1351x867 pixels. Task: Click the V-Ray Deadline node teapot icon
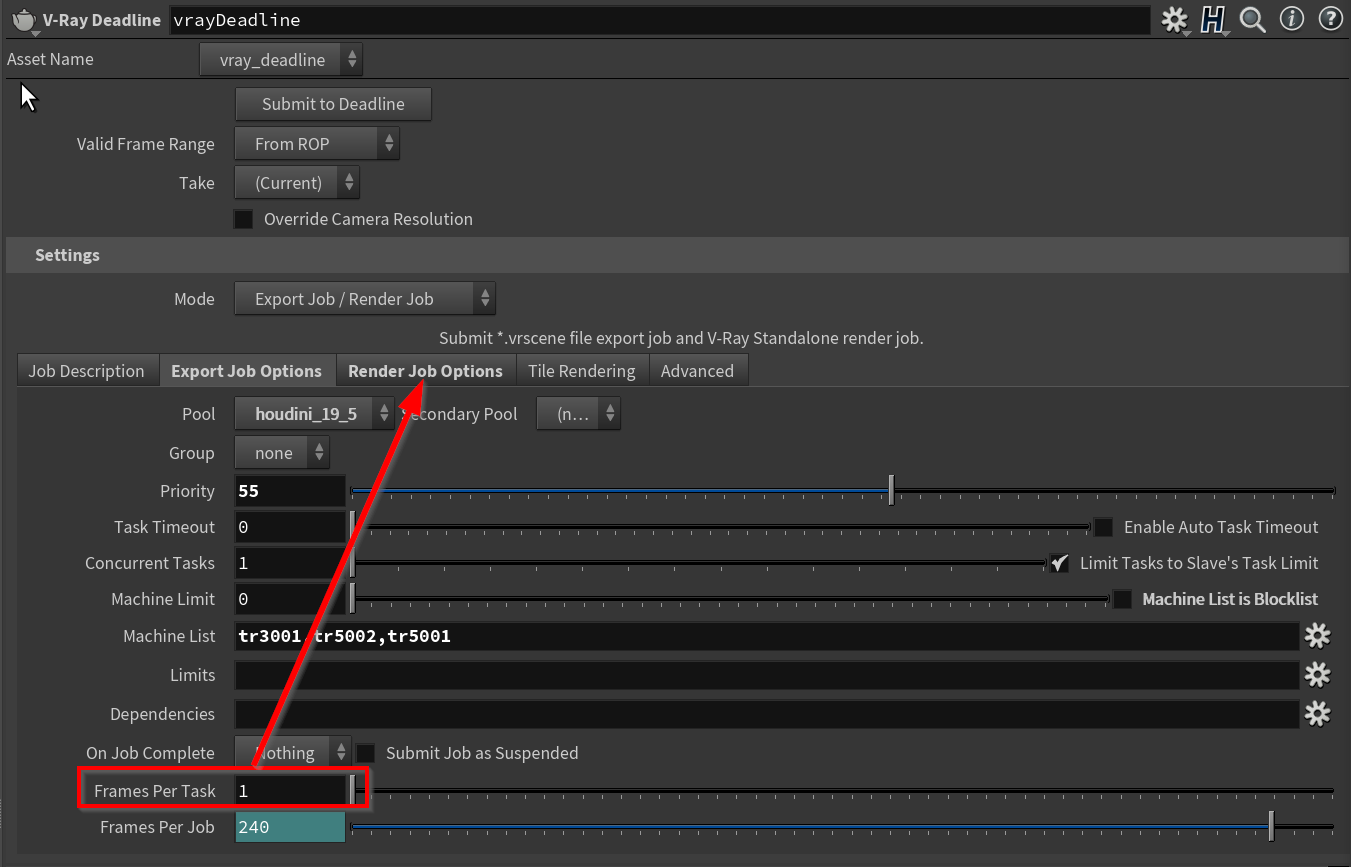pos(24,20)
